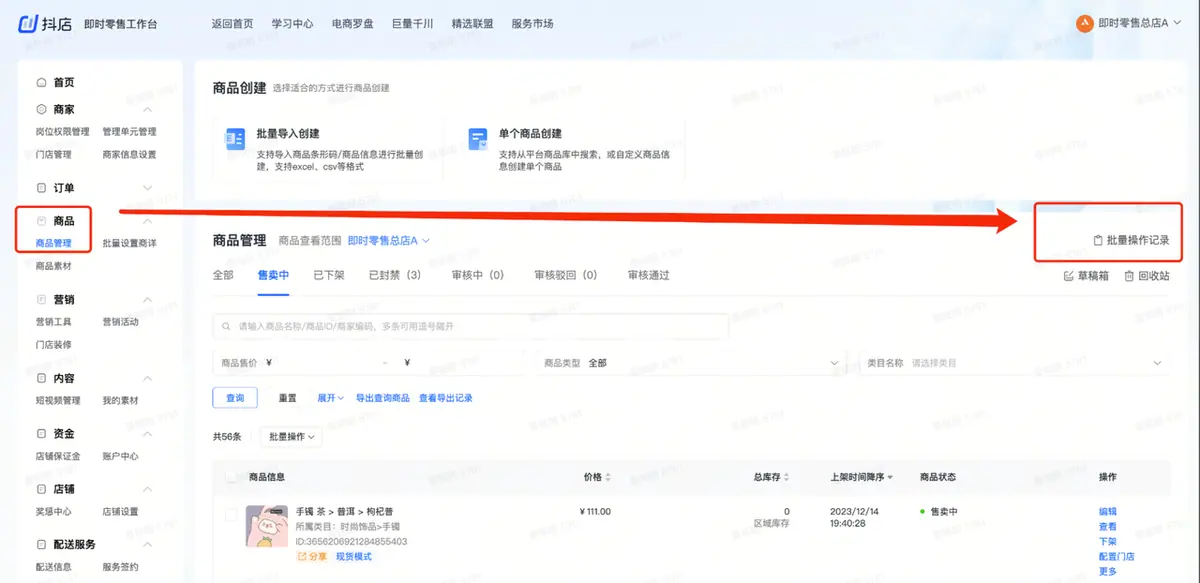This screenshot has height=583, width=1200.
Task: Click the 配置门店 link in the 操作 column
Action: point(1117,557)
